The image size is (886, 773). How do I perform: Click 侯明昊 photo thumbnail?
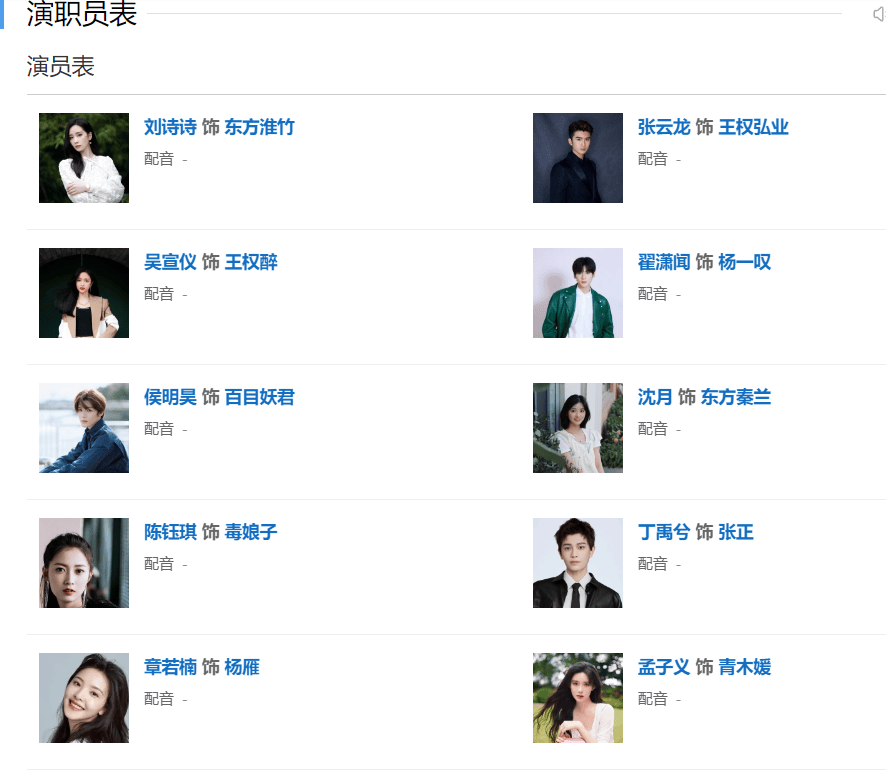[x=84, y=428]
